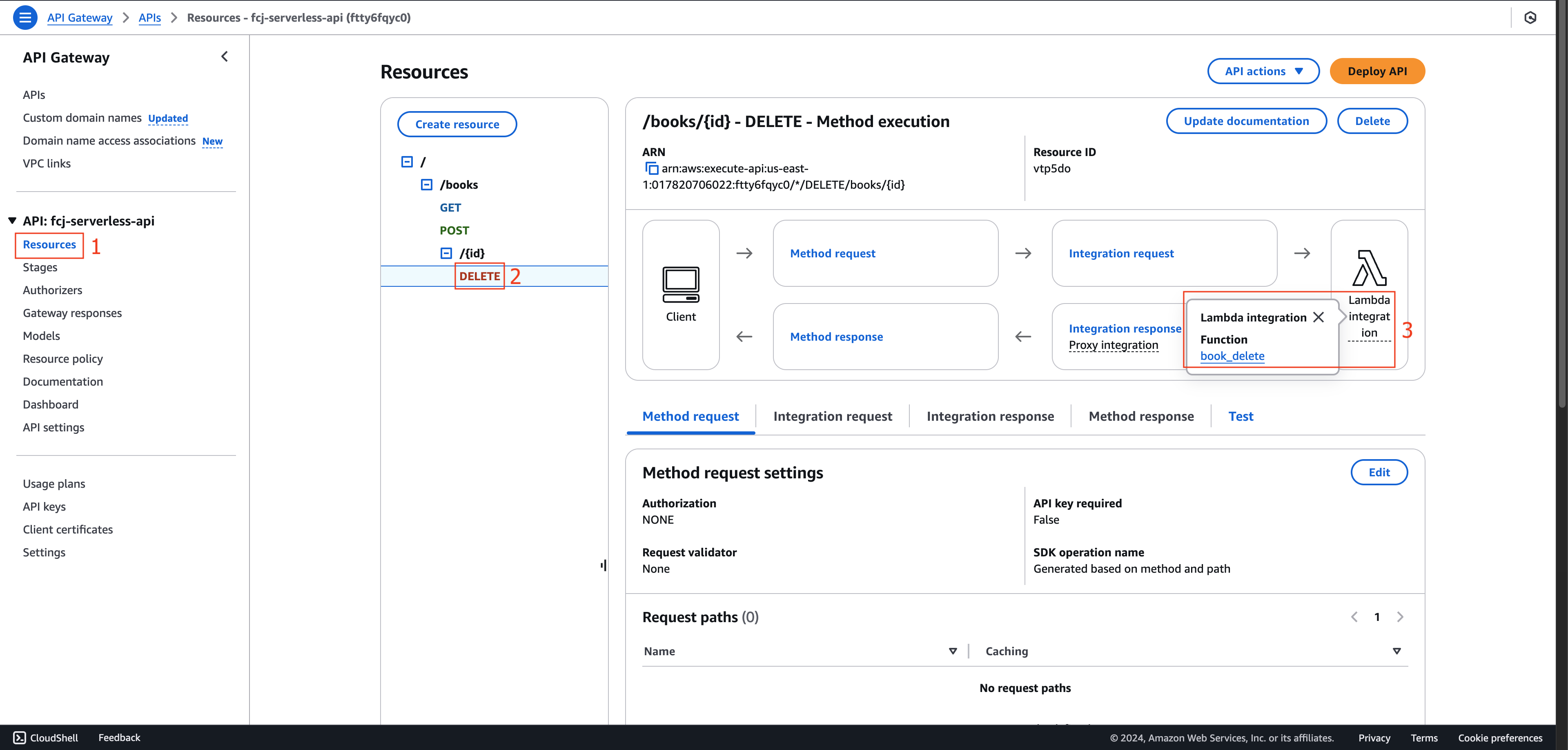The image size is (1568, 750).
Task: Click API Gateway breadcrumb link
Action: point(80,18)
